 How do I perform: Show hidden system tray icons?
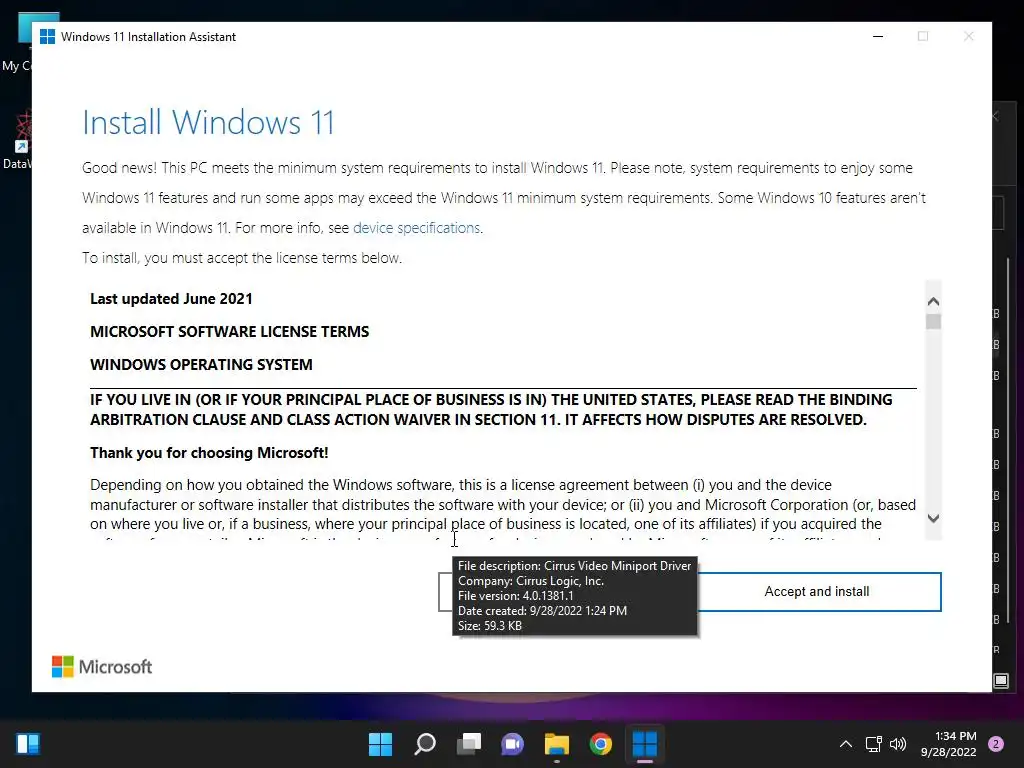[x=845, y=744]
